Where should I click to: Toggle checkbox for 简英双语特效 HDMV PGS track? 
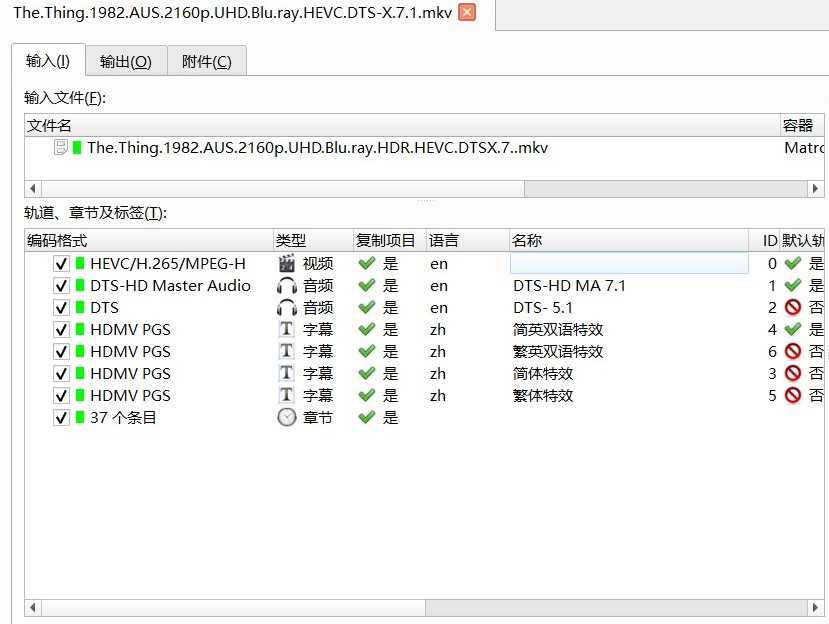[61, 329]
